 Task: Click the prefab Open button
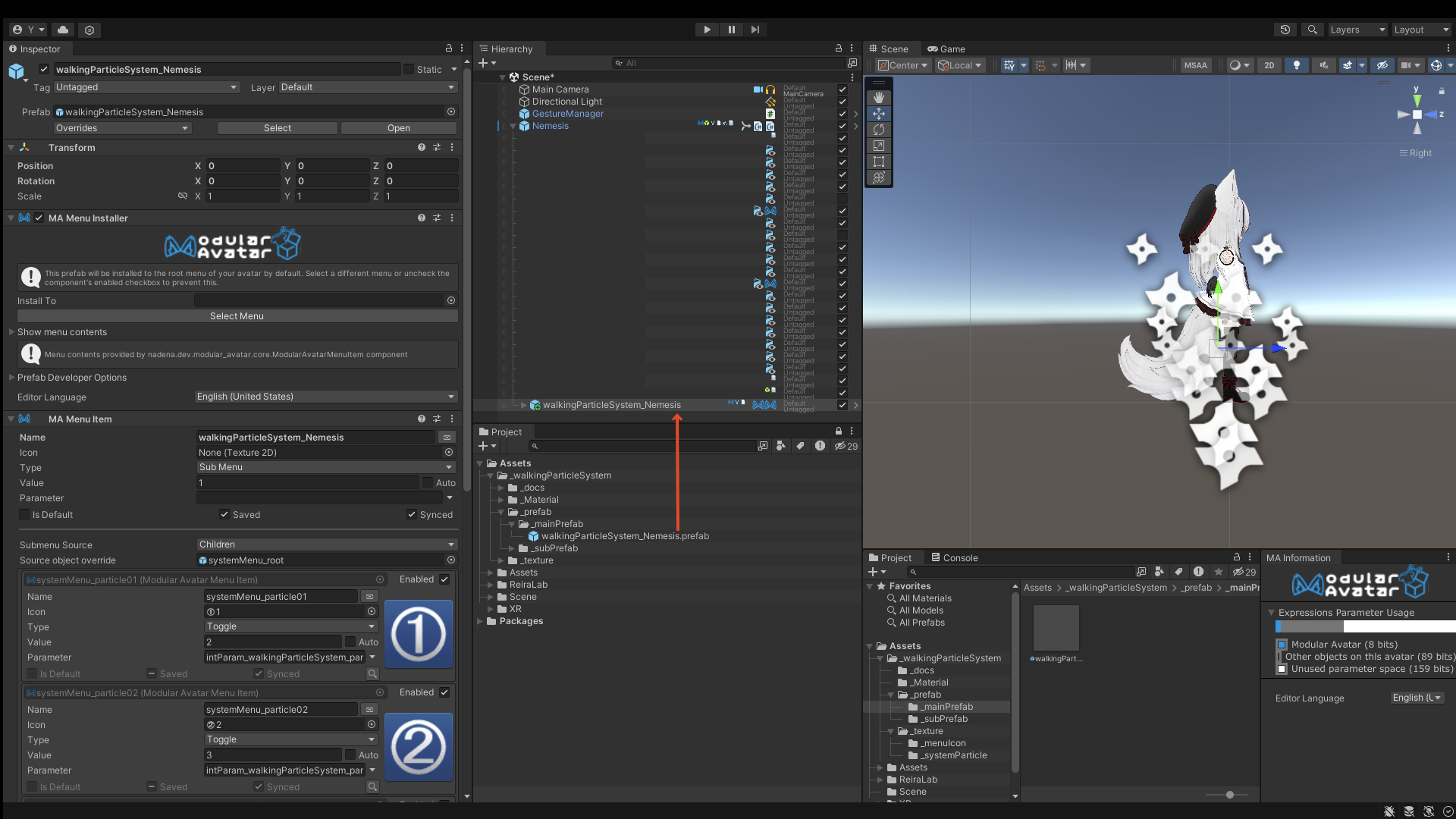click(398, 128)
